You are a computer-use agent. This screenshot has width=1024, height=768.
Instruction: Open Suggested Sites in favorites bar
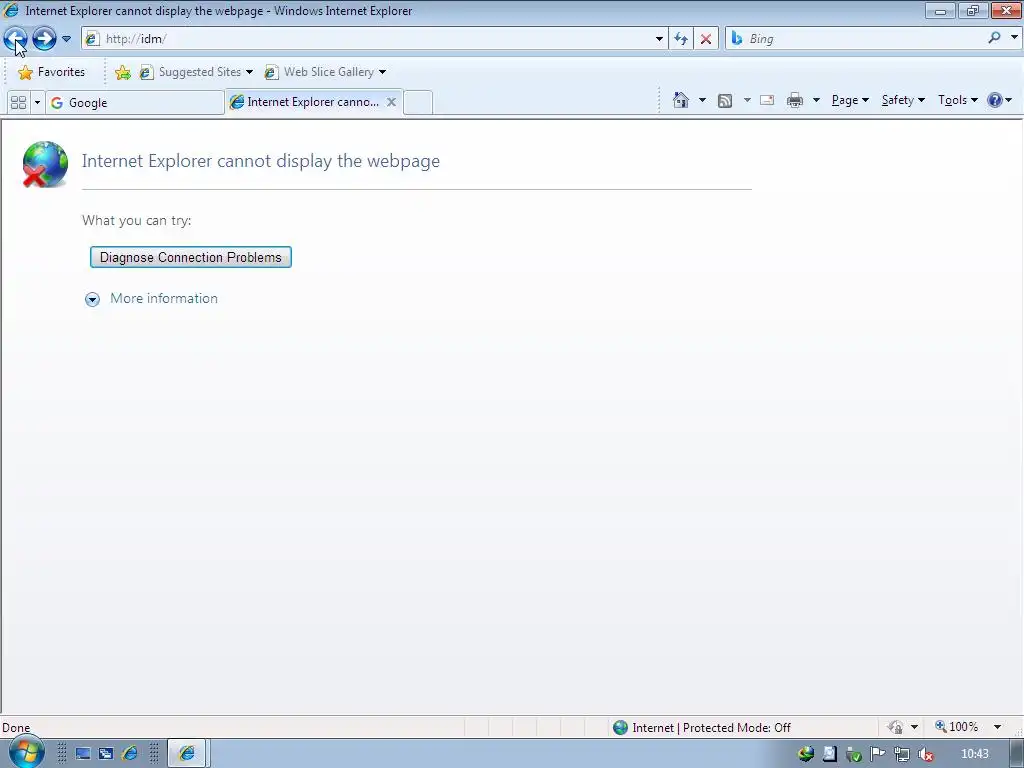point(196,72)
